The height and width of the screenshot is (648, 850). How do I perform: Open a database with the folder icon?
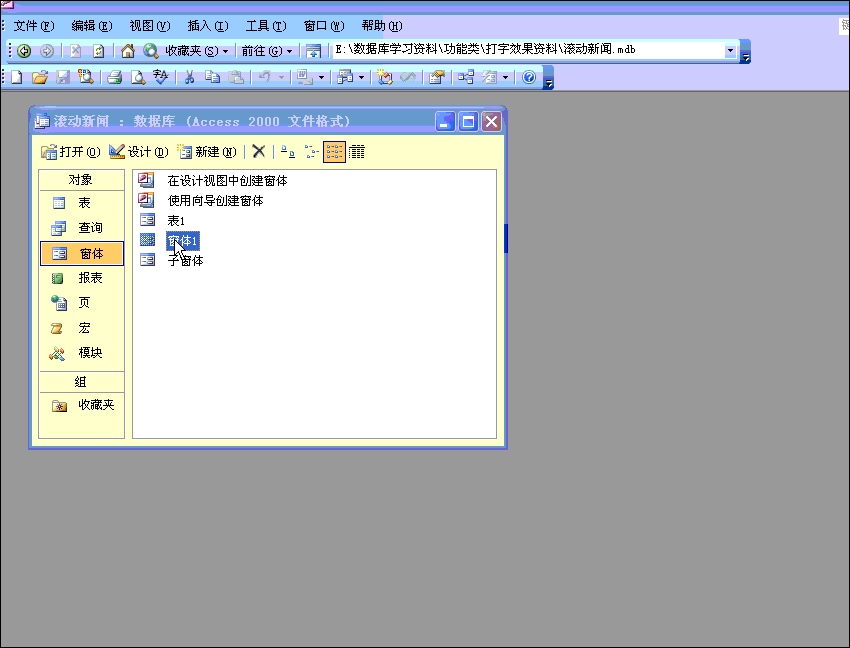click(40, 78)
